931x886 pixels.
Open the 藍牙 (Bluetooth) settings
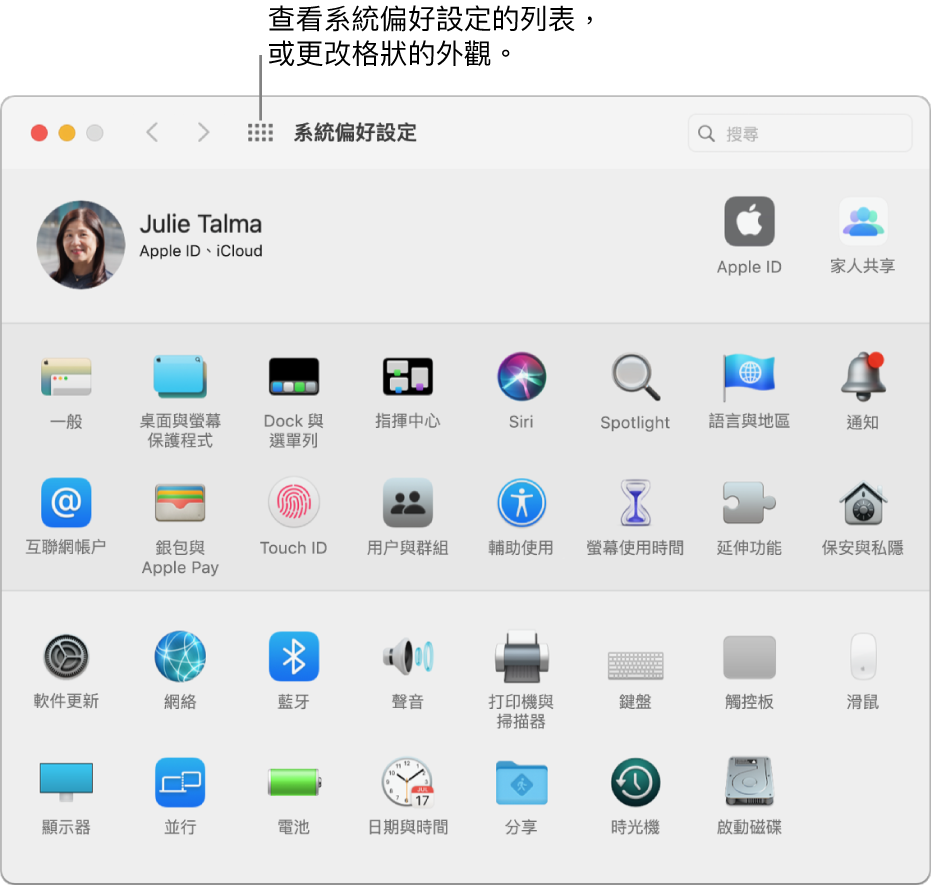(x=293, y=656)
